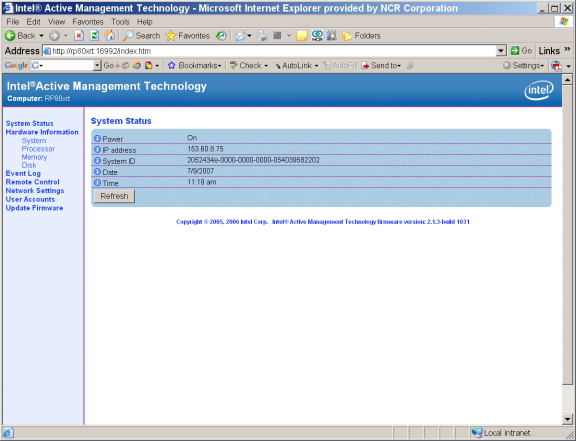
Task: Click the info icon beside Date
Action: 97,172
